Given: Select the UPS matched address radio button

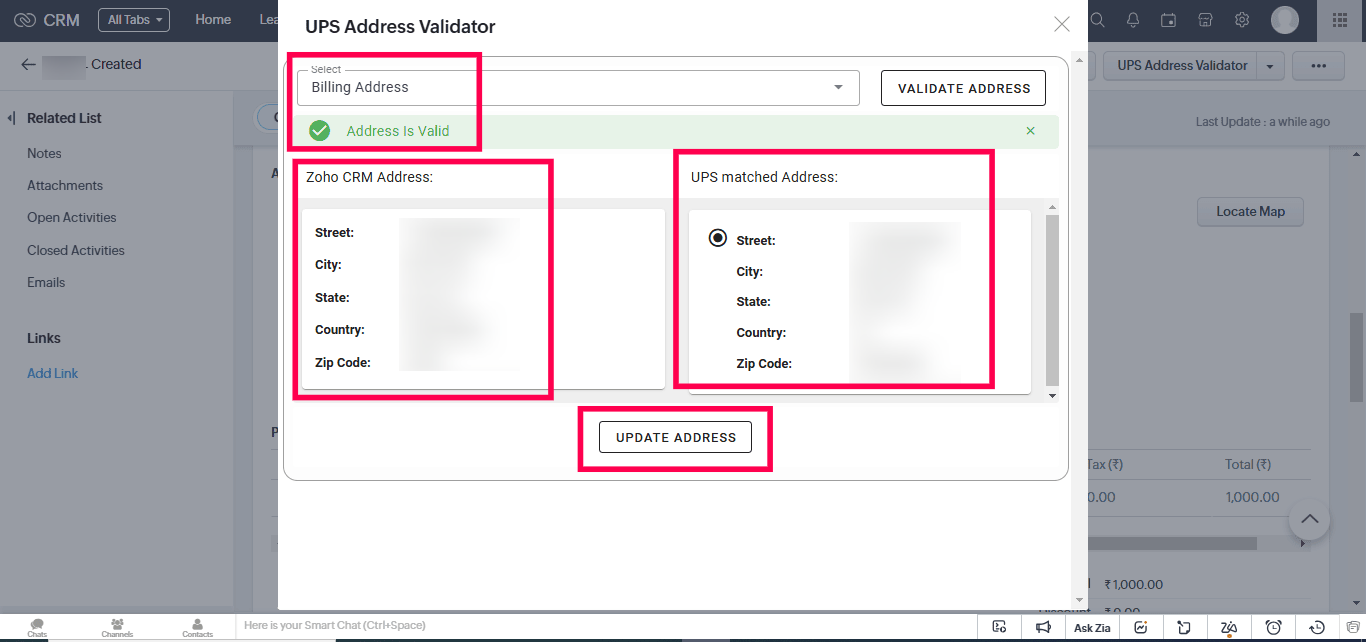Looking at the screenshot, I should (717, 238).
